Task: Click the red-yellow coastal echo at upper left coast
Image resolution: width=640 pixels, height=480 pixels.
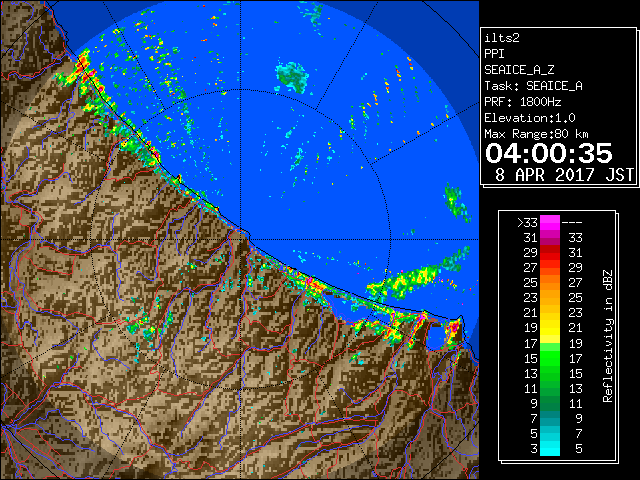Action: 83,69
